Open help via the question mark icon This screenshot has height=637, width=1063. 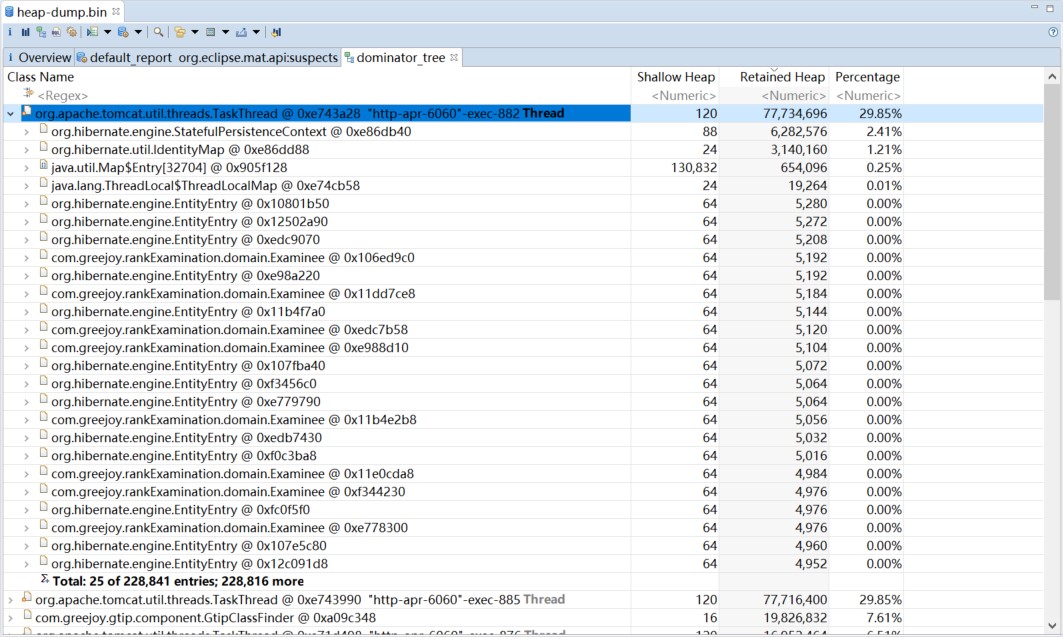click(x=1054, y=32)
